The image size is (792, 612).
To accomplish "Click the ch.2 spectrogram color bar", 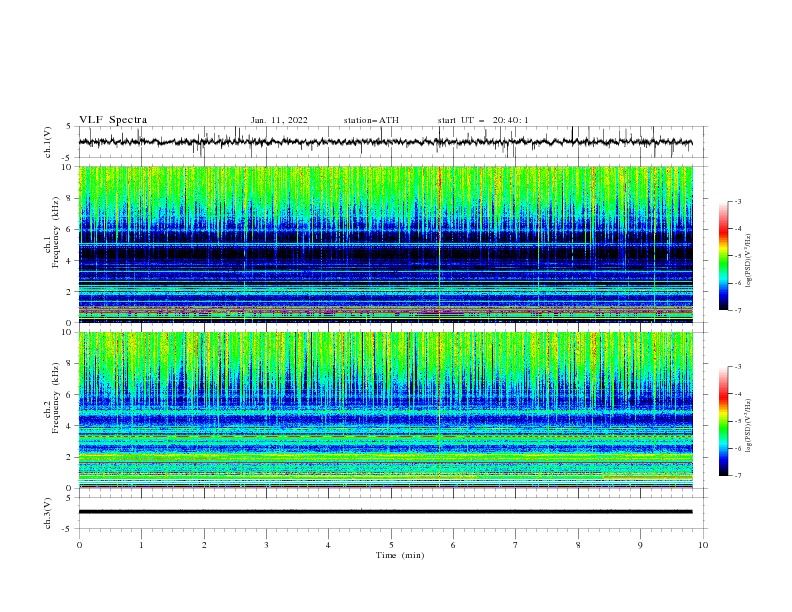I will [x=724, y=421].
